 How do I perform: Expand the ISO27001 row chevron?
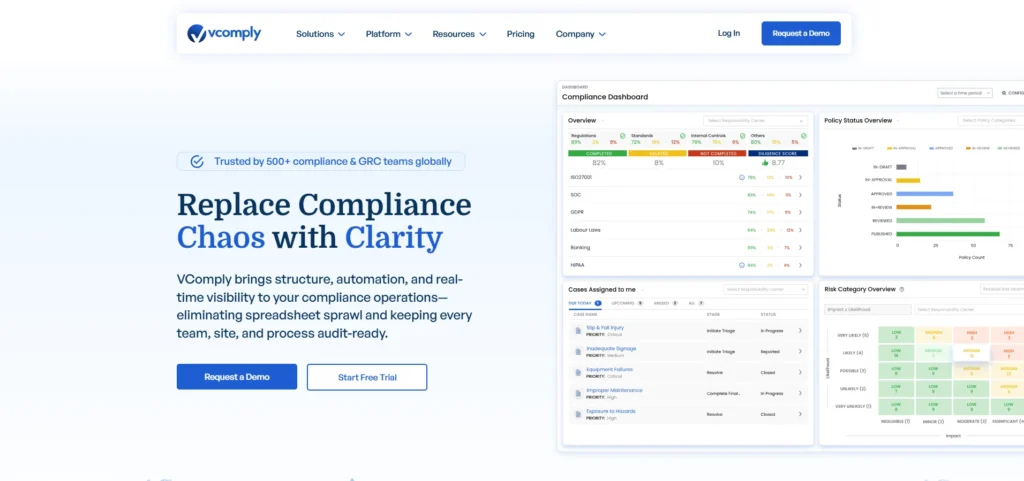pos(801,178)
